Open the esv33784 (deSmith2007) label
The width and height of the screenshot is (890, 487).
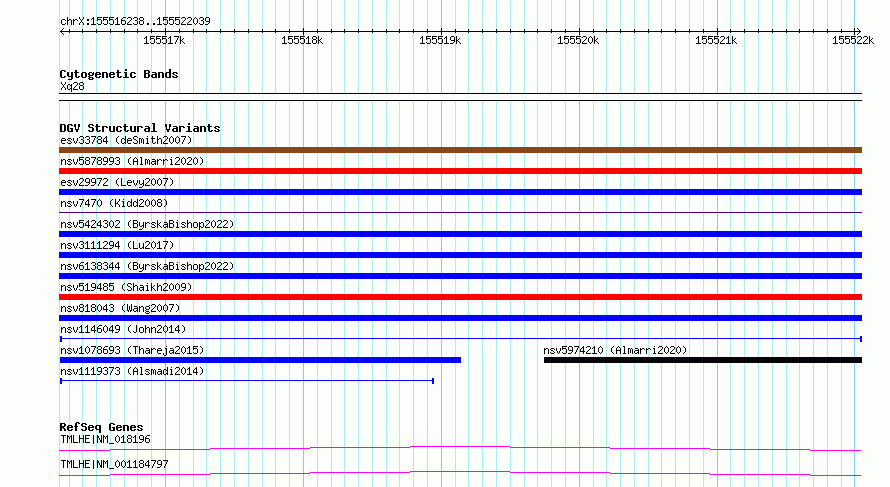[126, 140]
